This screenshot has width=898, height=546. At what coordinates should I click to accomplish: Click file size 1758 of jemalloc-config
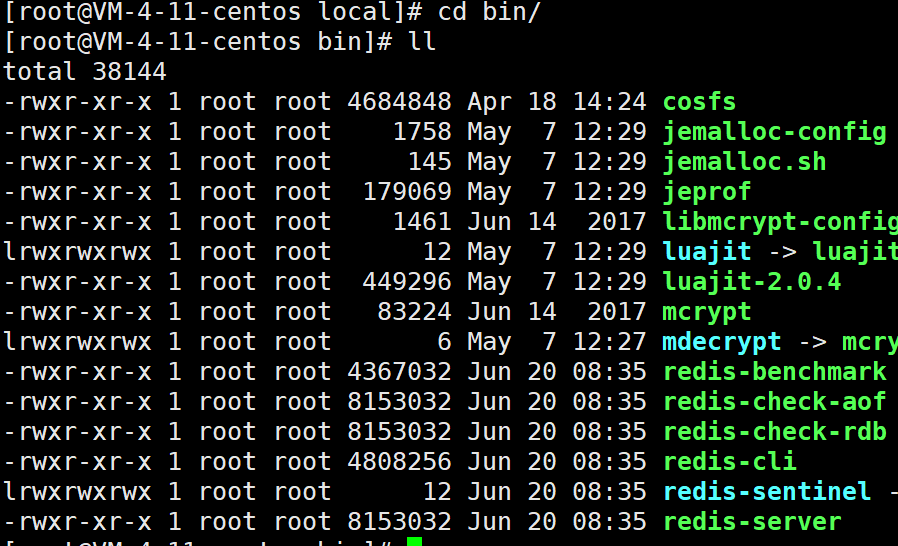coord(422,132)
